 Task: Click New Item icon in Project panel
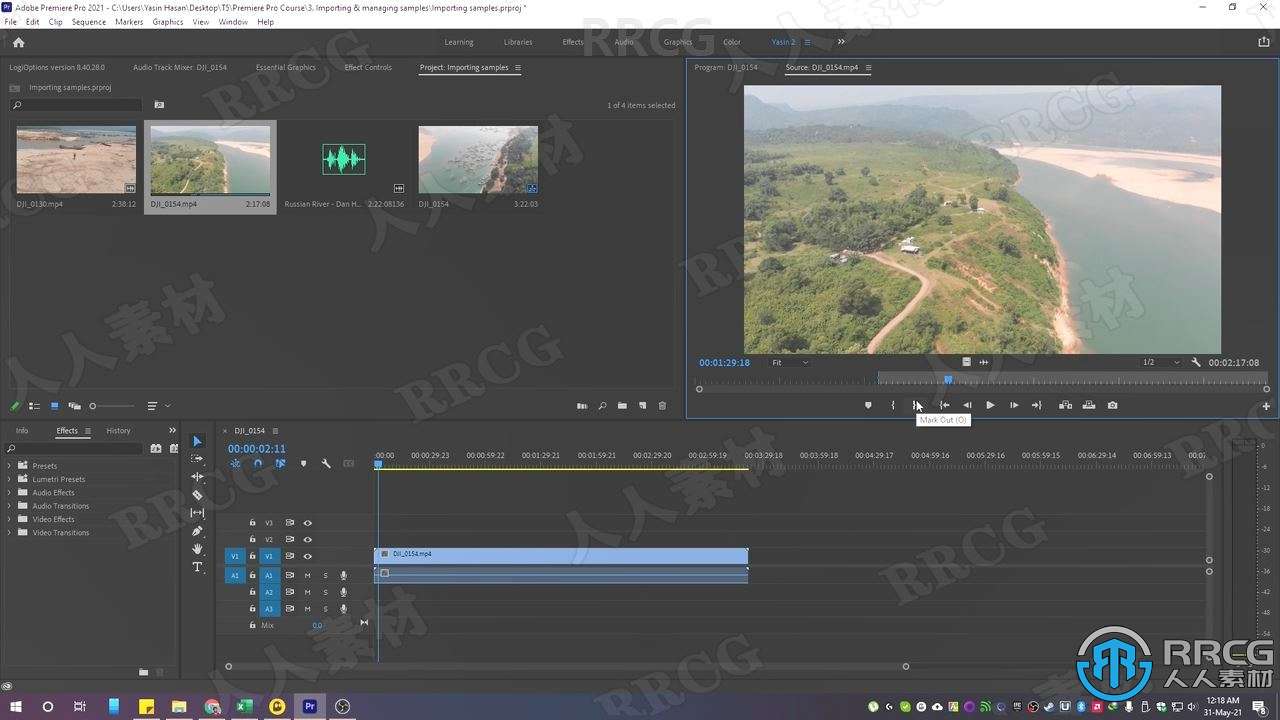pyautogui.click(x=642, y=406)
